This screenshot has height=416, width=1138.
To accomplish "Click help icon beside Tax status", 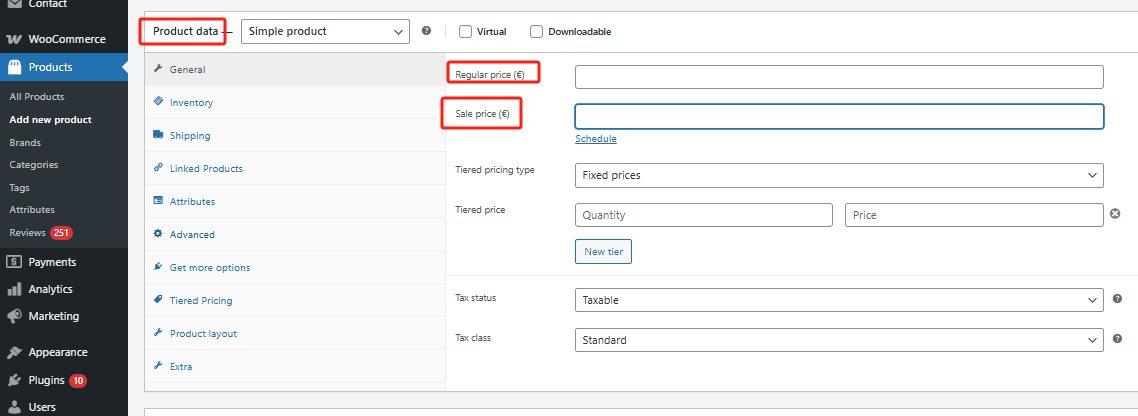I will tap(1118, 298).
